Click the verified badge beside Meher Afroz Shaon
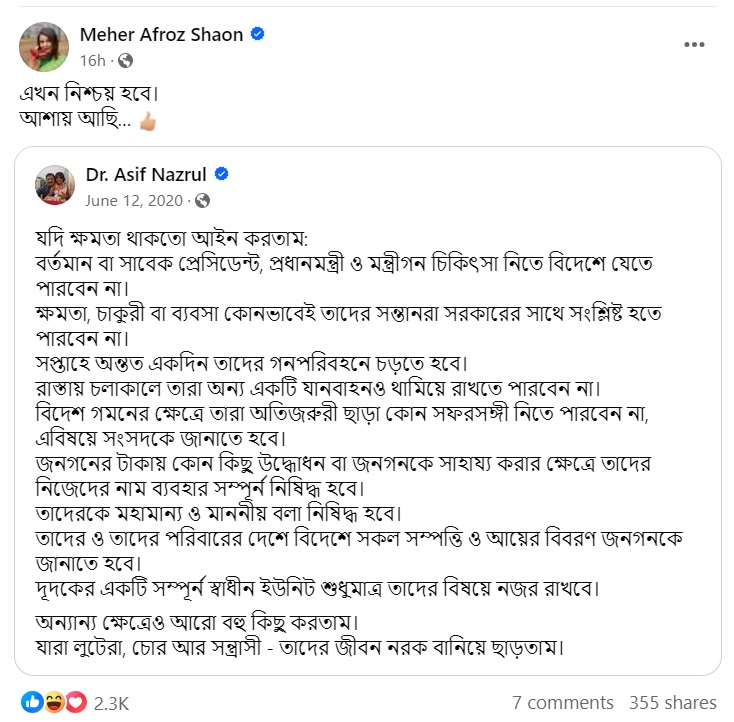 point(258,35)
